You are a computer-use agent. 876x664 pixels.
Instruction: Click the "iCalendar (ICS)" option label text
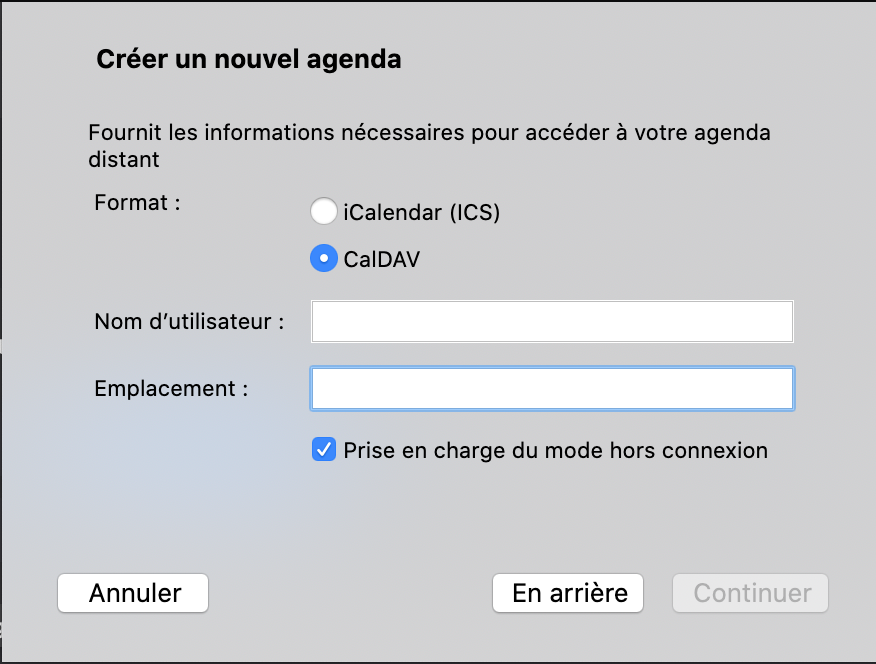pos(421,212)
